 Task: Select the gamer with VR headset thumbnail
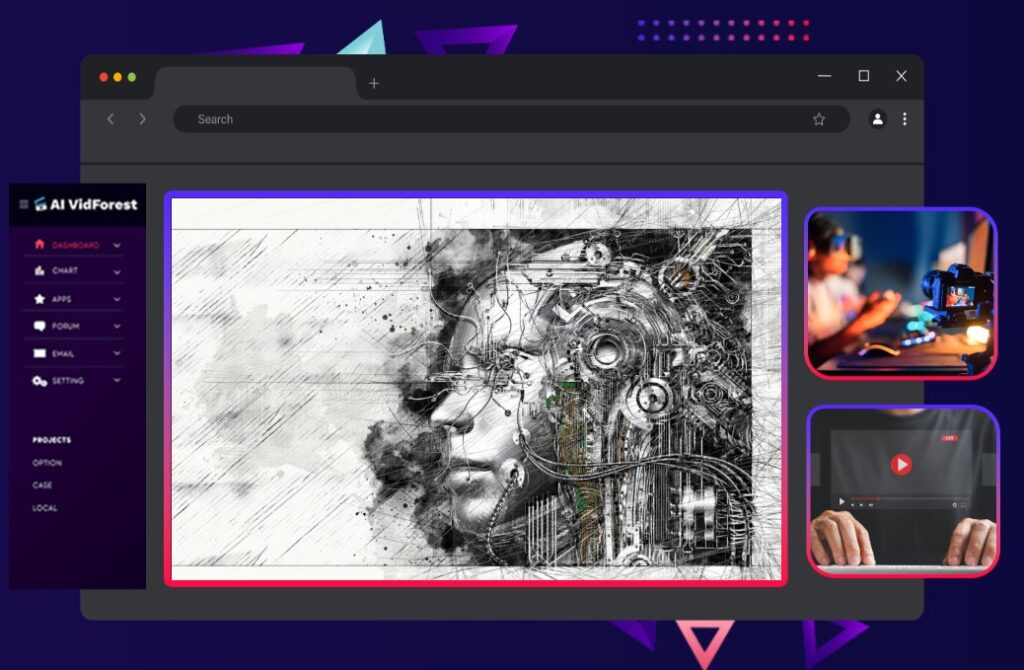pos(901,293)
